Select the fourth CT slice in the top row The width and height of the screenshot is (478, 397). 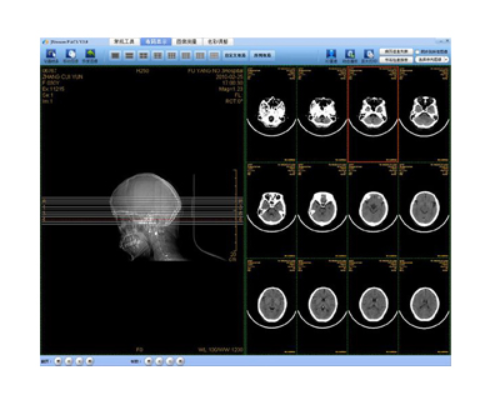pyautogui.click(x=424, y=114)
